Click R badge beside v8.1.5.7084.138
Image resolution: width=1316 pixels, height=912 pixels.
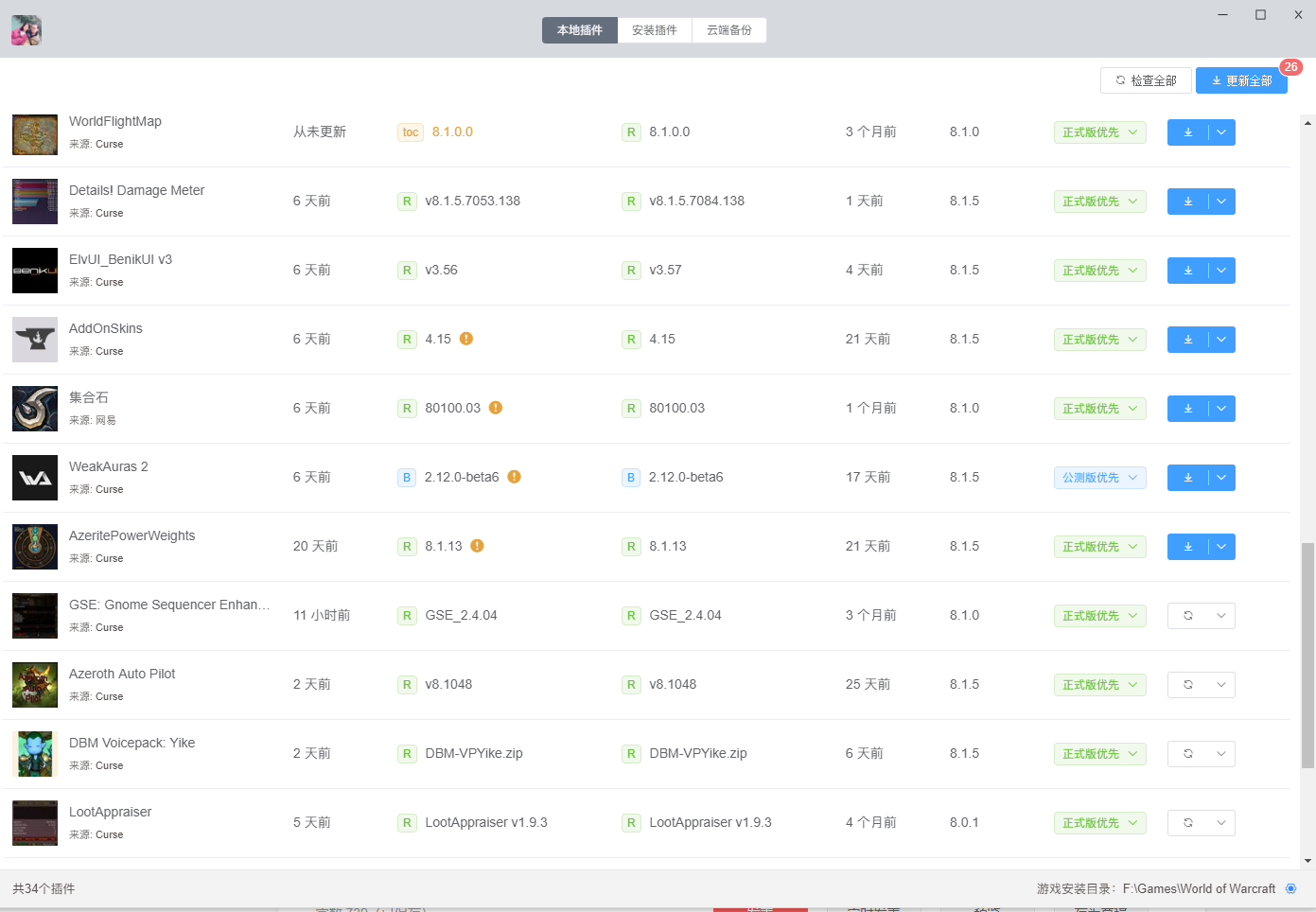coord(631,202)
